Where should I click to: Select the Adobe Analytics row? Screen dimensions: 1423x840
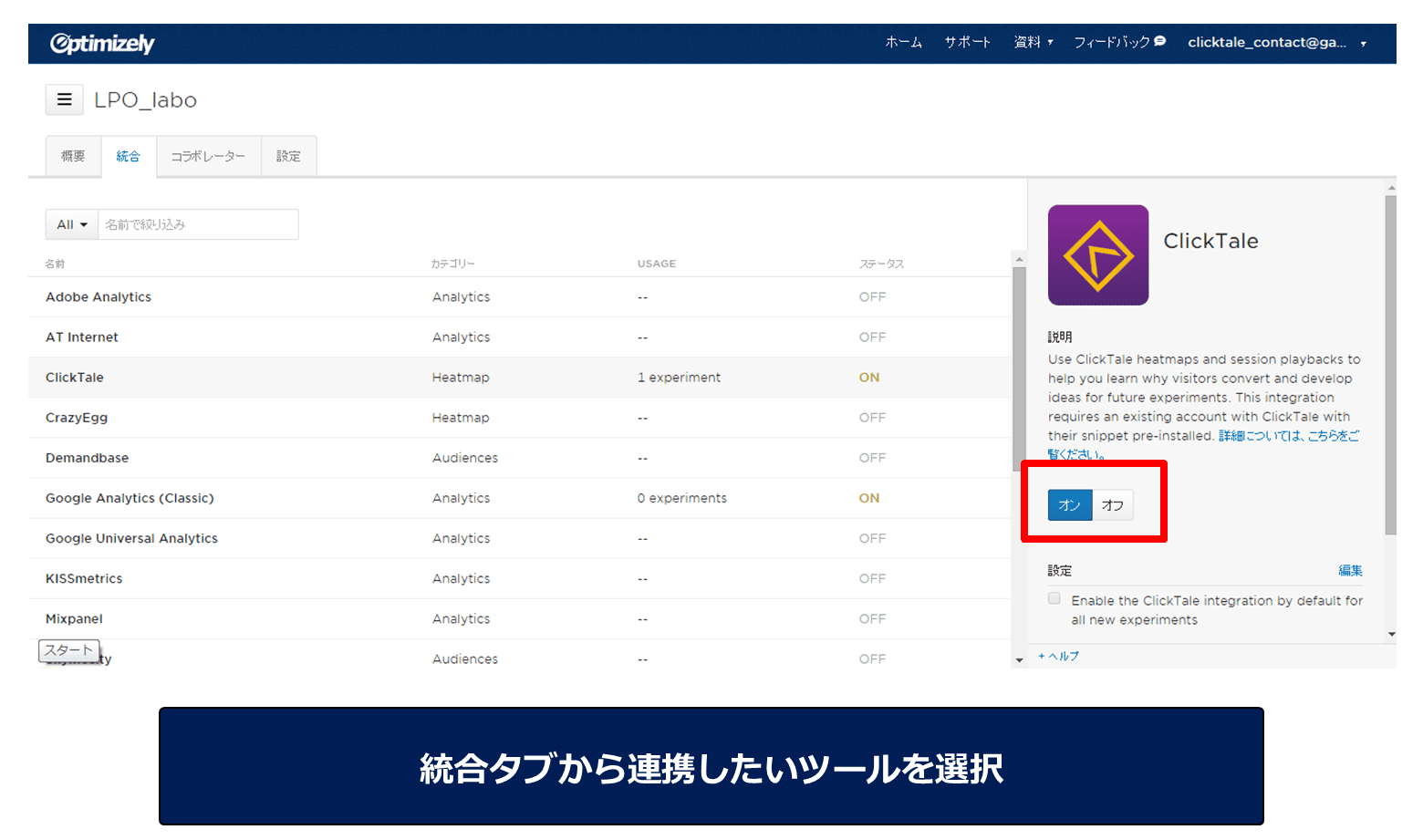point(520,297)
